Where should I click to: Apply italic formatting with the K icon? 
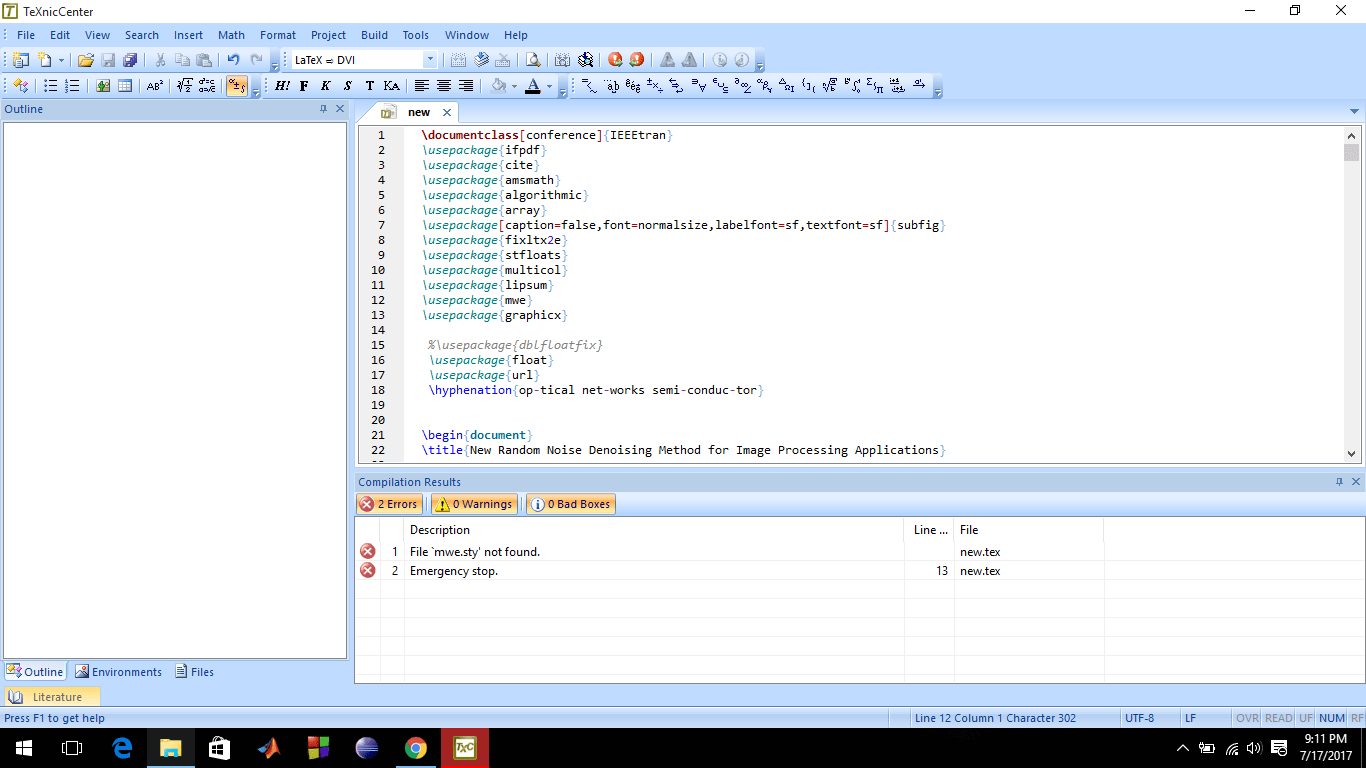[x=326, y=87]
